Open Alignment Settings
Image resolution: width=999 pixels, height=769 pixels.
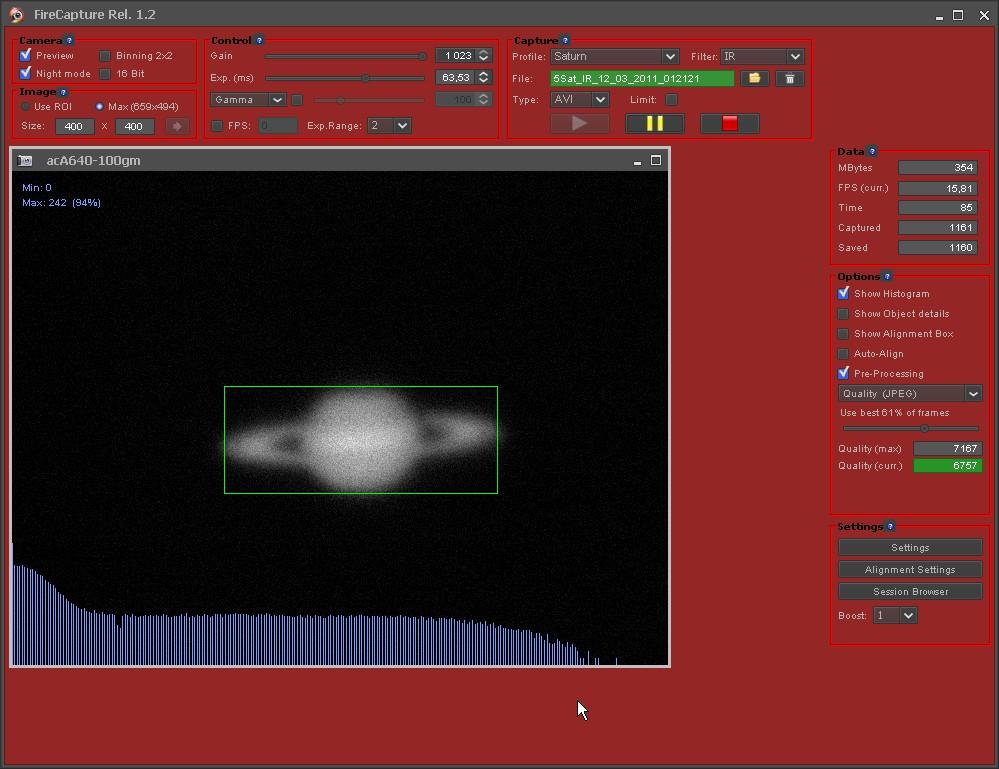[910, 570]
